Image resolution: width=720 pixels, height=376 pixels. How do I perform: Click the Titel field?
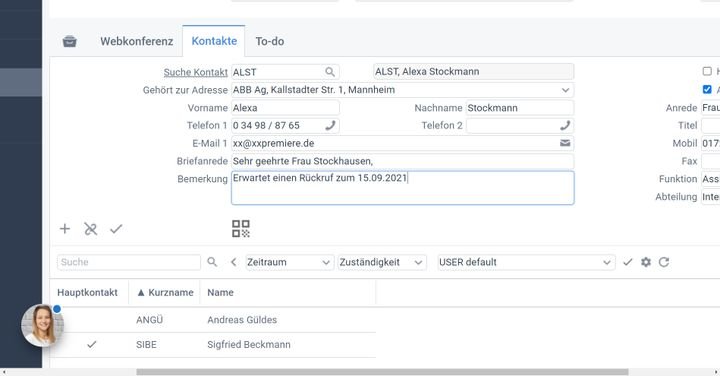click(710, 125)
